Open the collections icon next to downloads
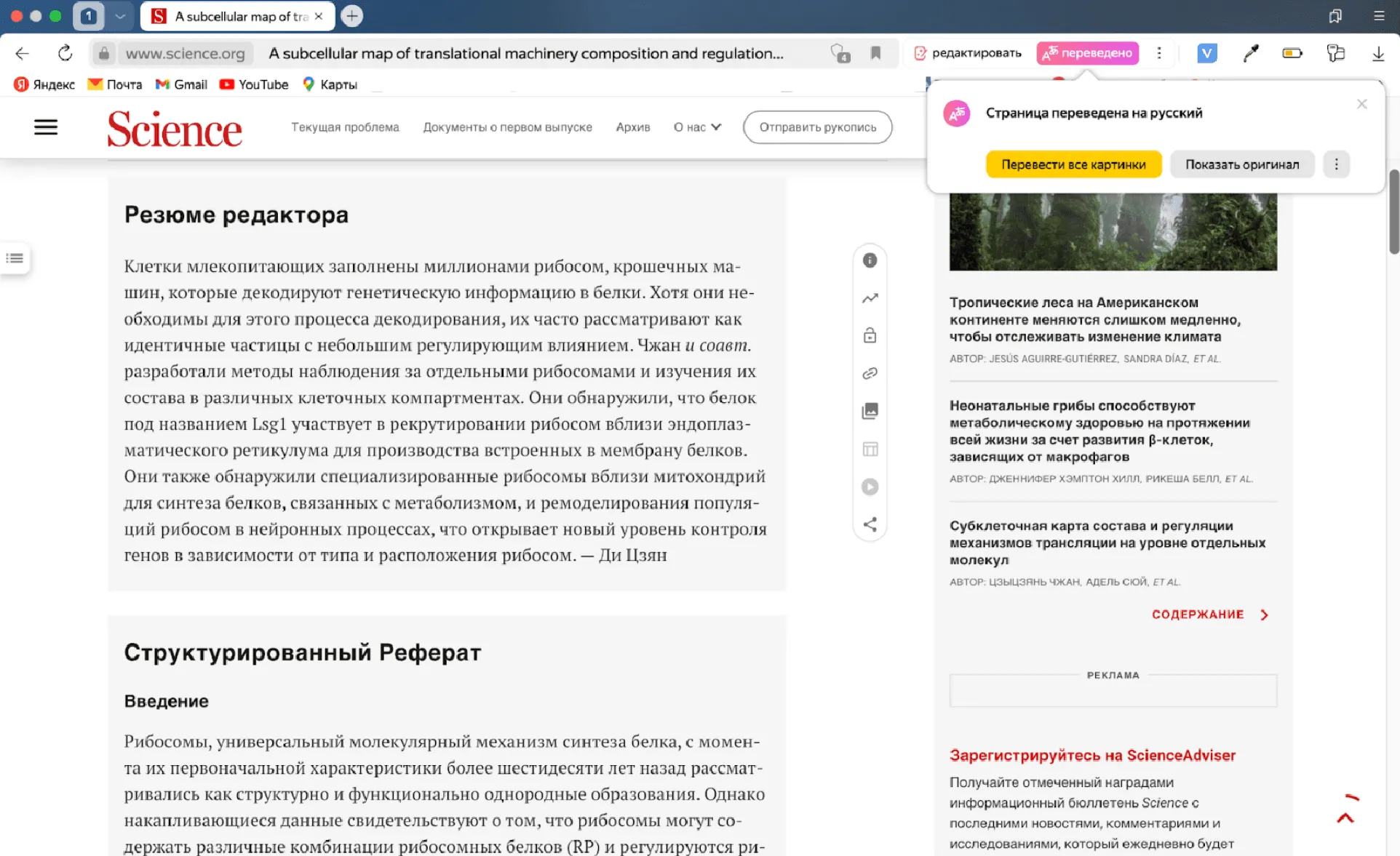Image resolution: width=1400 pixels, height=856 pixels. click(x=1335, y=53)
